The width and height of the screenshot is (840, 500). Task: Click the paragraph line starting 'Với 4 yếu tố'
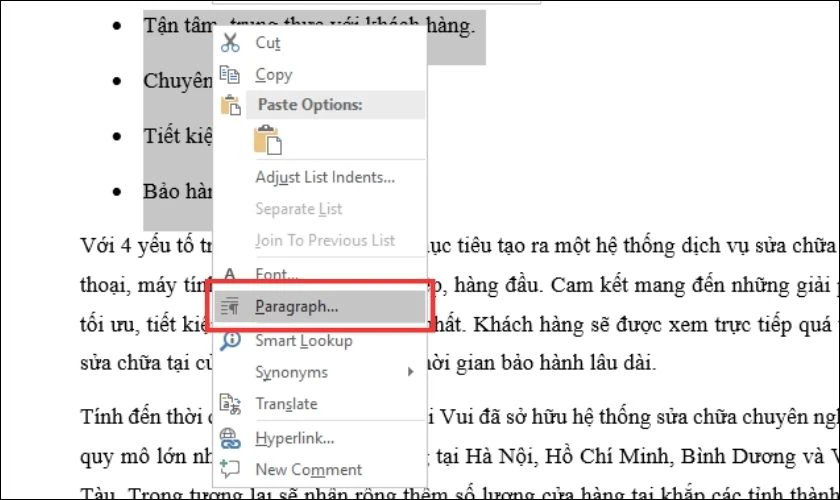146,246
